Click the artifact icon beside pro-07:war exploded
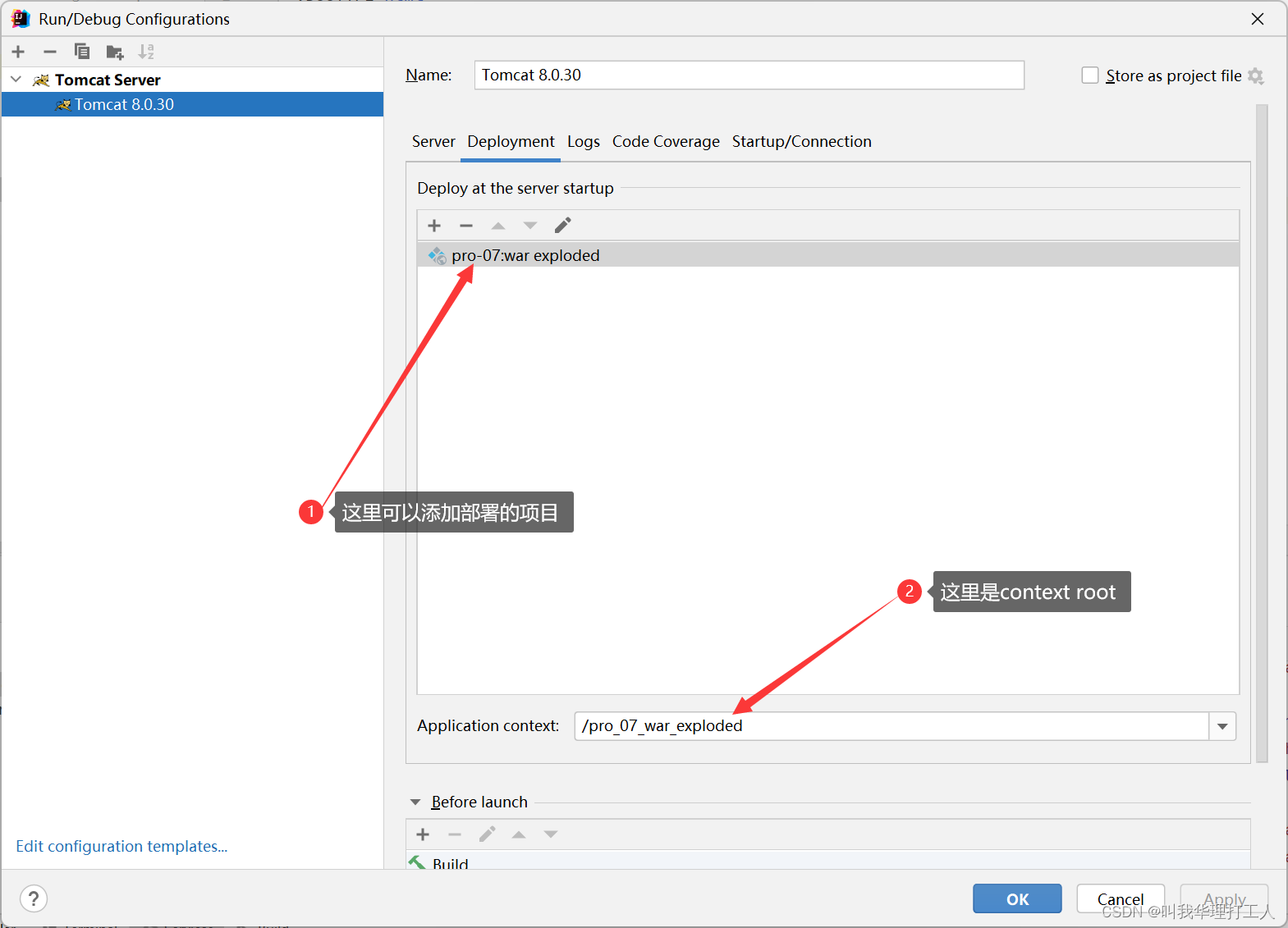 tap(438, 255)
